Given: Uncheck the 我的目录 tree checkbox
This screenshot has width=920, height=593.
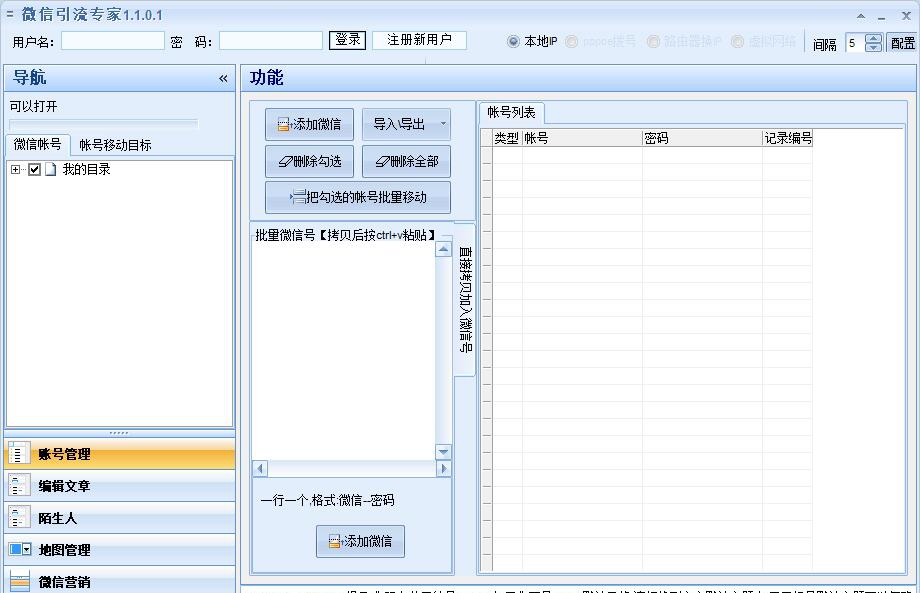Looking at the screenshot, I should [33, 169].
